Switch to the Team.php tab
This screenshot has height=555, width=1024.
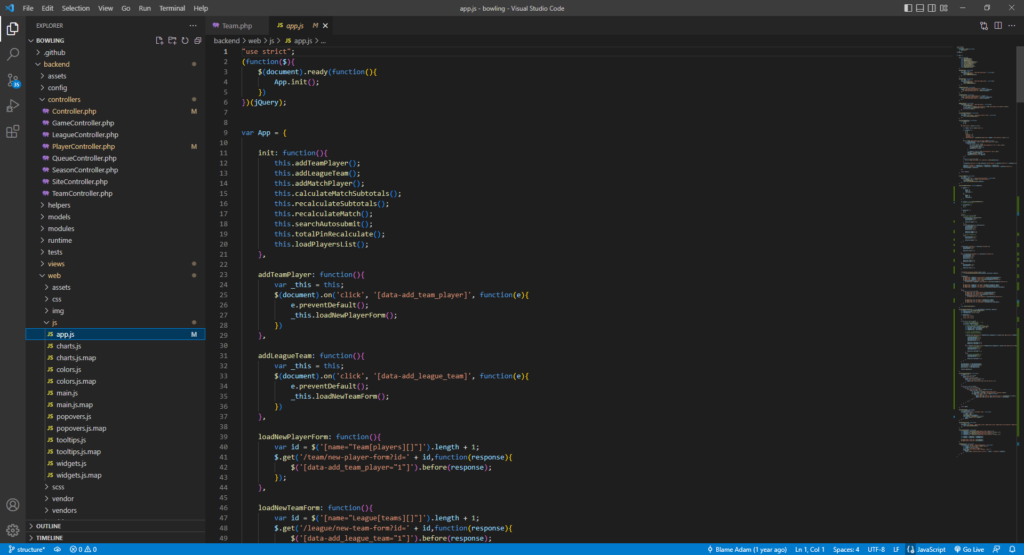point(236,25)
